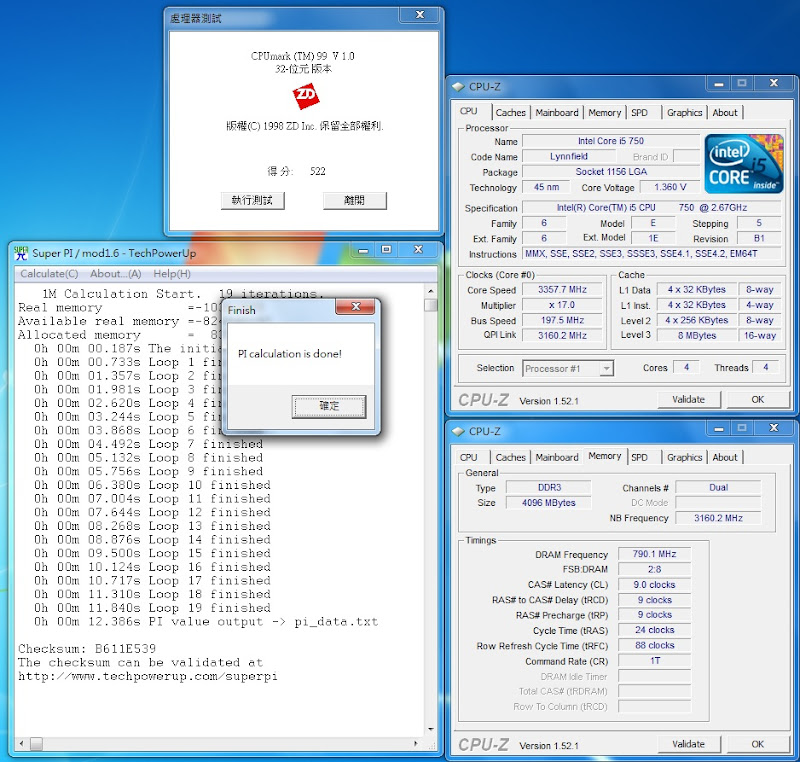Click the Checksum: B611E539 line in Super PI

(87, 649)
